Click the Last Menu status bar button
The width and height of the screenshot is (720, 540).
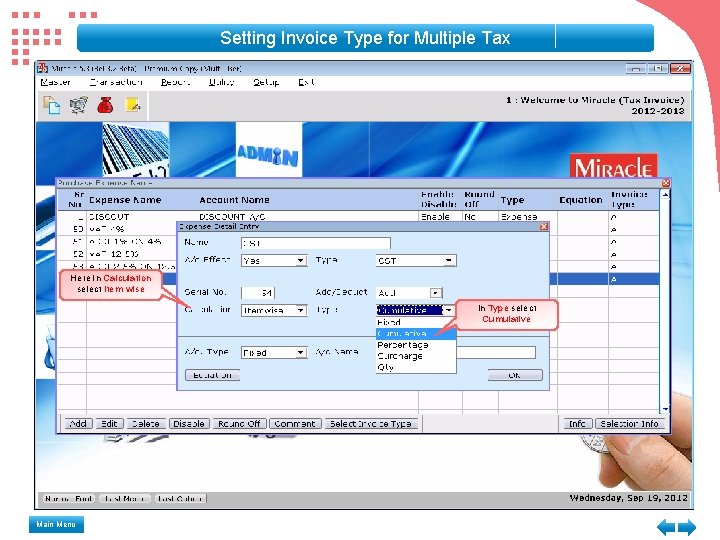[x=125, y=499]
